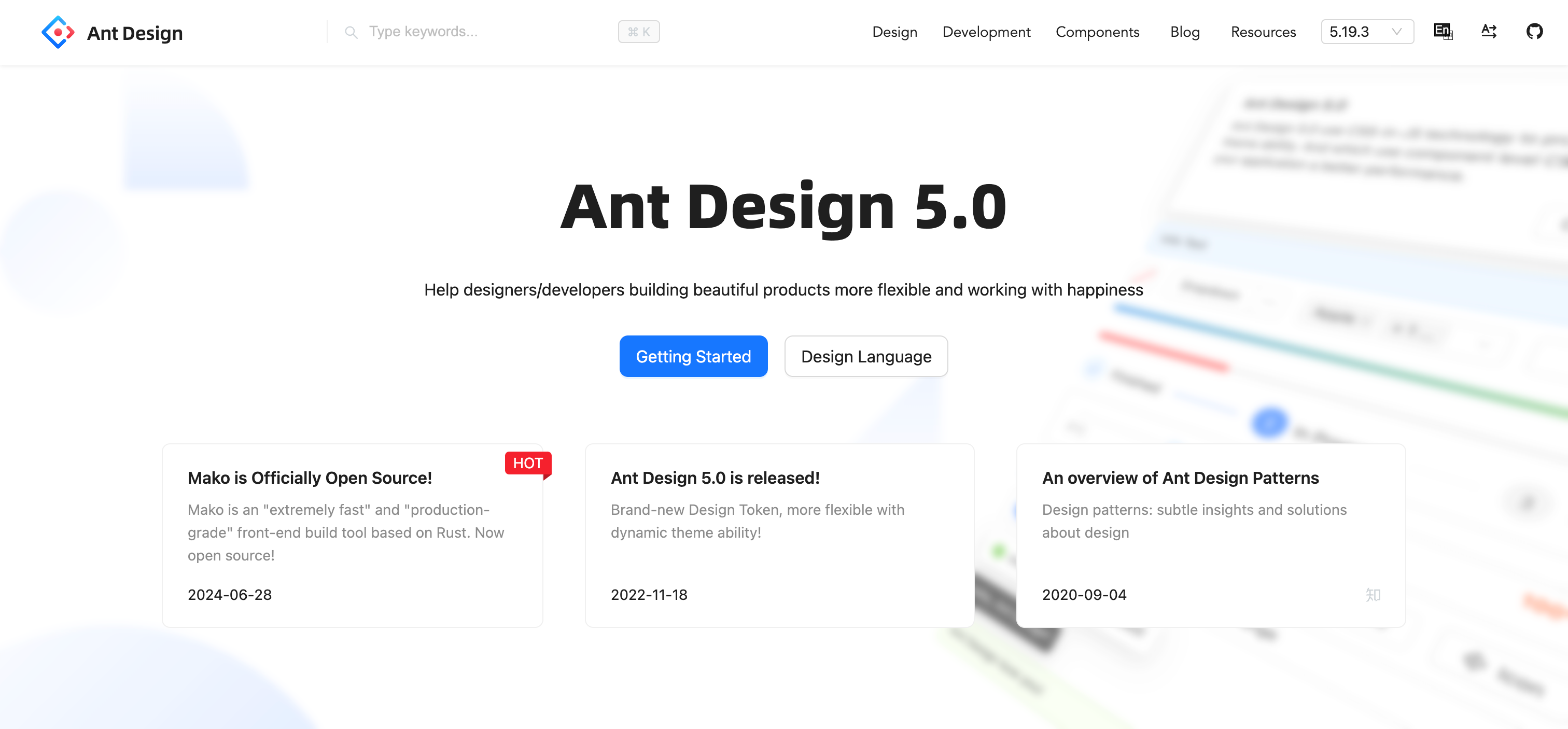
Task: Open the GitHub repository icon
Action: click(x=1534, y=31)
